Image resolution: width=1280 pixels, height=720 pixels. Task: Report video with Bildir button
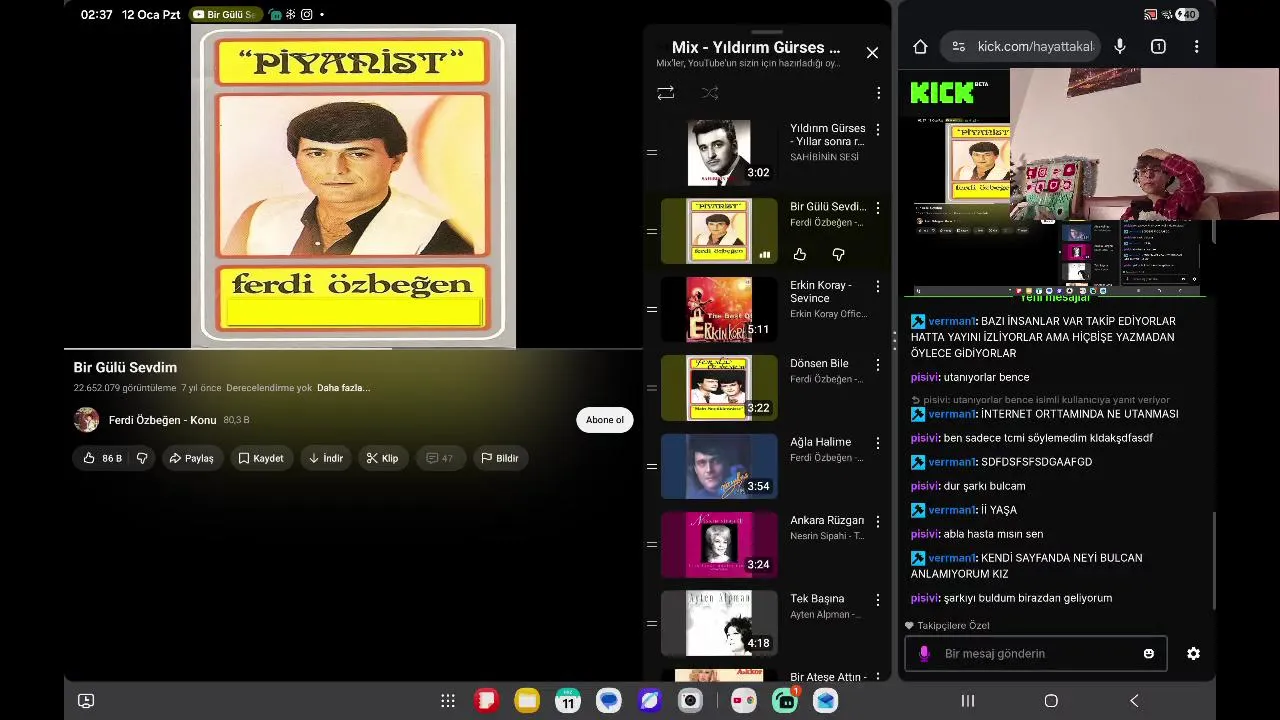coord(500,458)
